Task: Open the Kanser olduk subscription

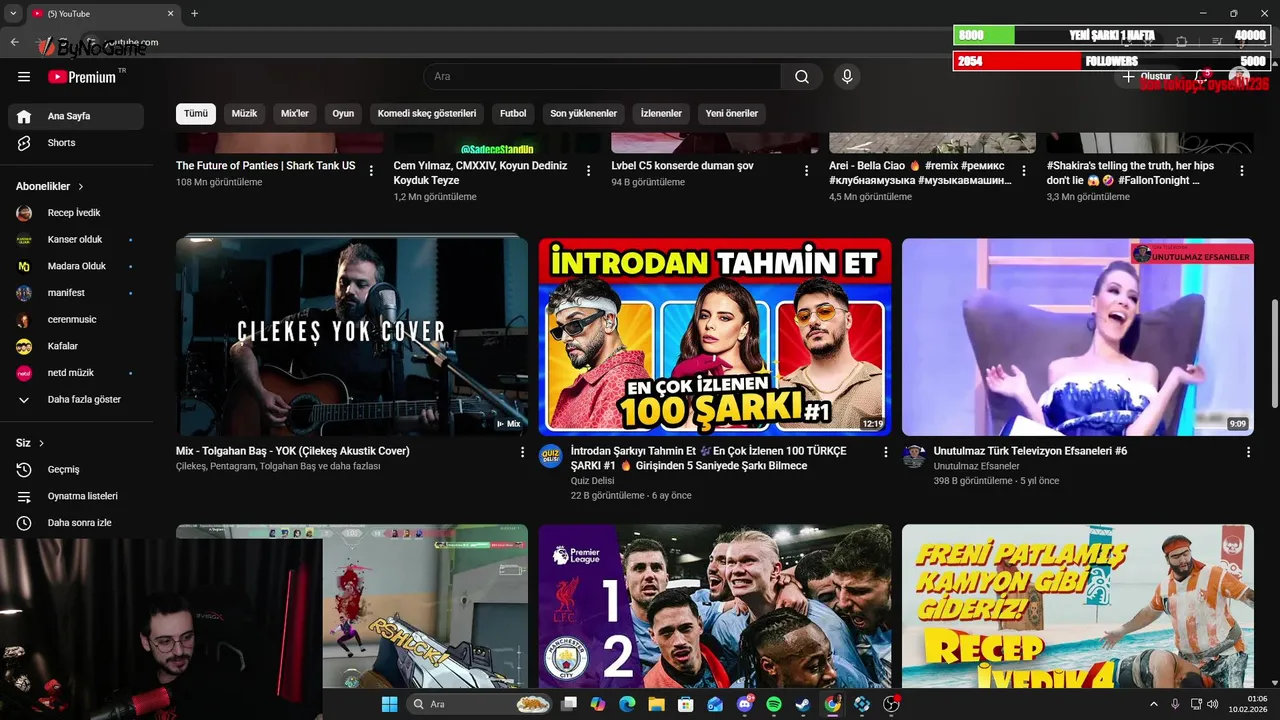Action: point(76,240)
